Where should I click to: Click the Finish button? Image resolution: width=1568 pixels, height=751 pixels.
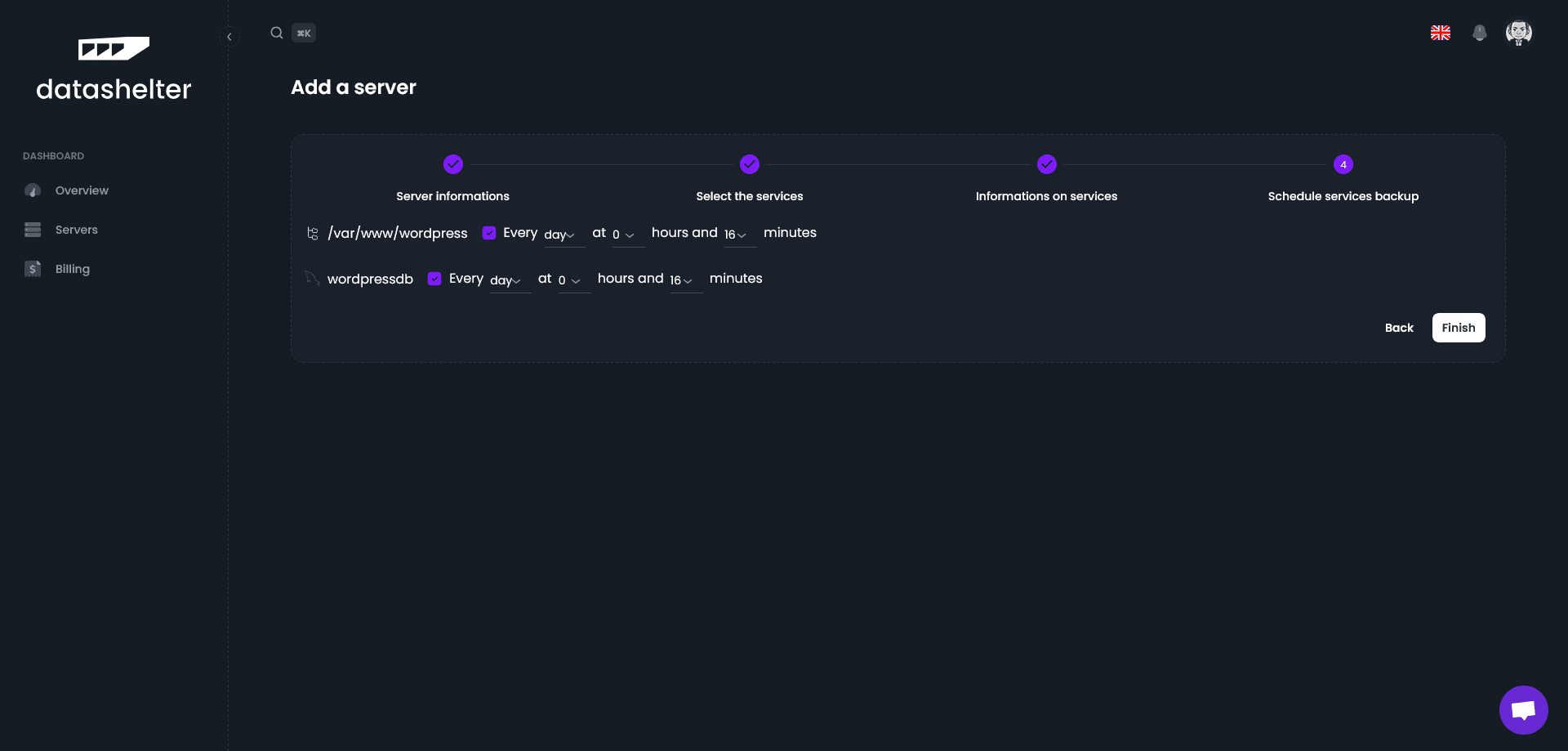(x=1458, y=328)
